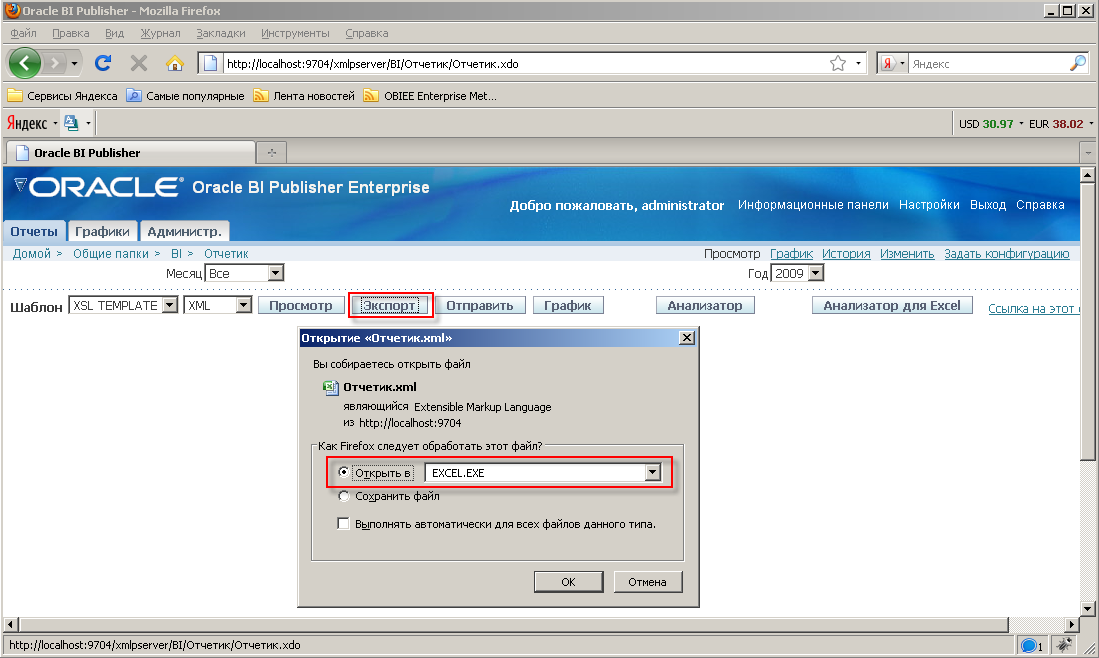Click the stop loading X icon
Viewport: 1099px width, 658px height.
click(139, 64)
